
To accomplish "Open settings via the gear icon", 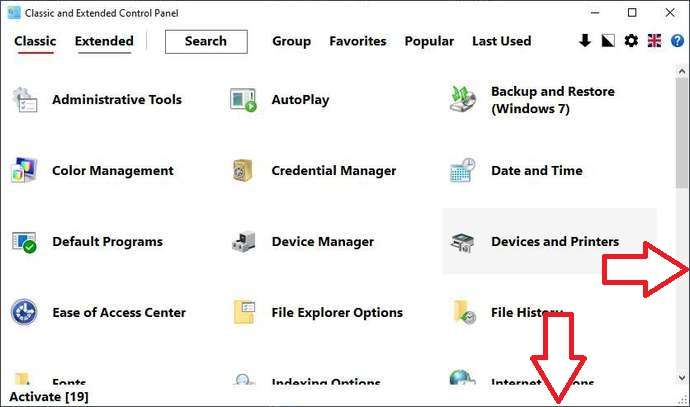I will coord(631,41).
